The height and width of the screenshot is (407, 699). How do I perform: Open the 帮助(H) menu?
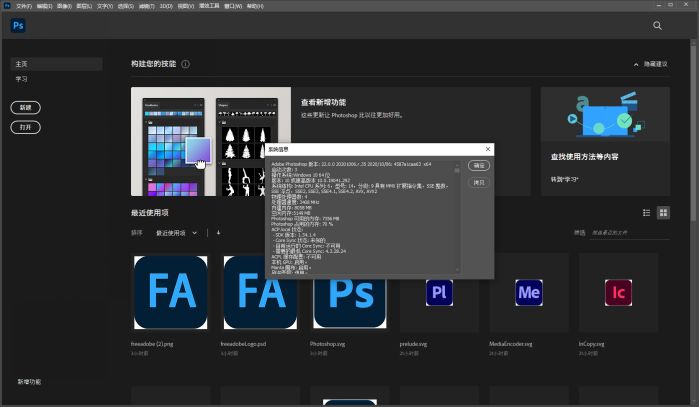(255, 6)
